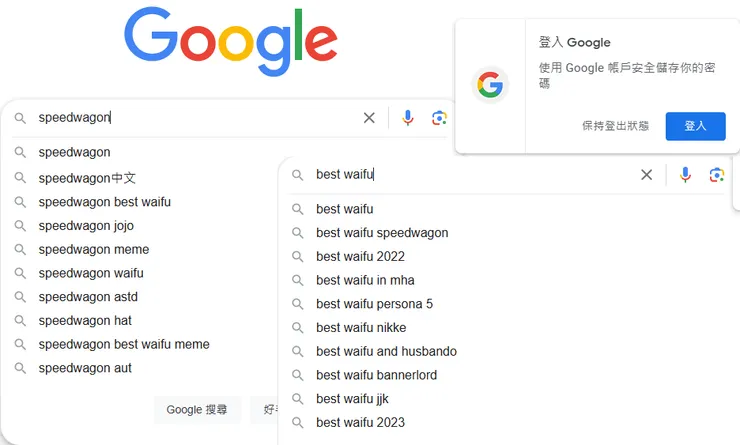Clear the best waifu search with the X icon
The height and width of the screenshot is (445, 740).
point(646,175)
